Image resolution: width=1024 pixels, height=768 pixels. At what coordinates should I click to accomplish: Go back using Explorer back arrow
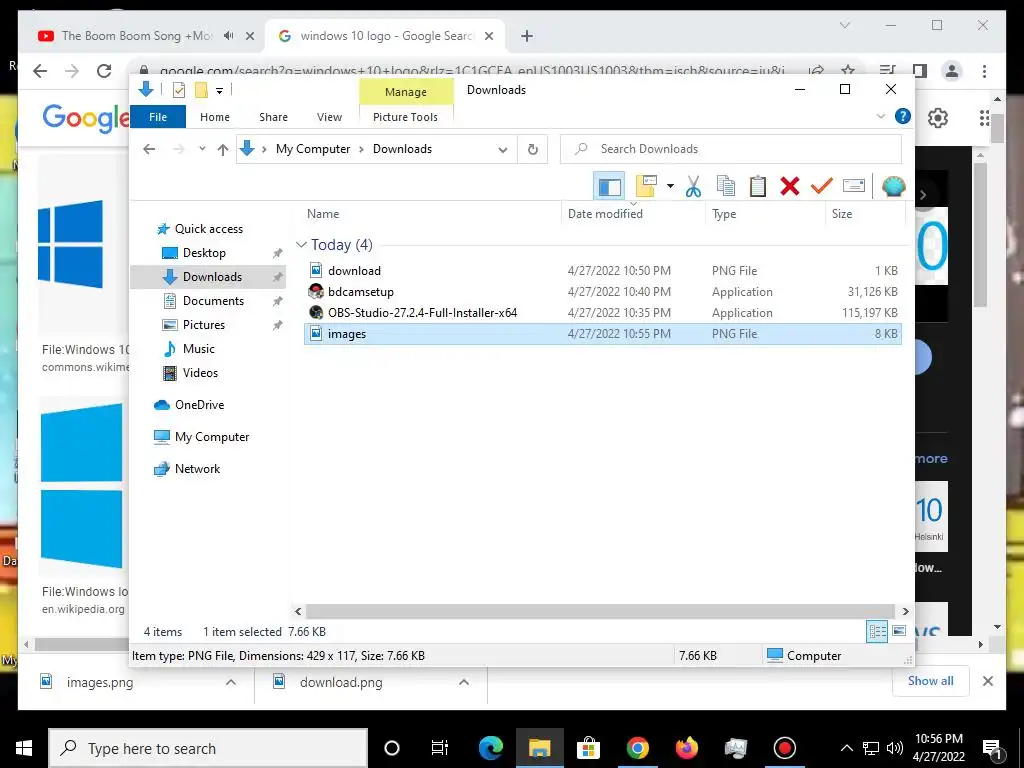click(x=149, y=150)
